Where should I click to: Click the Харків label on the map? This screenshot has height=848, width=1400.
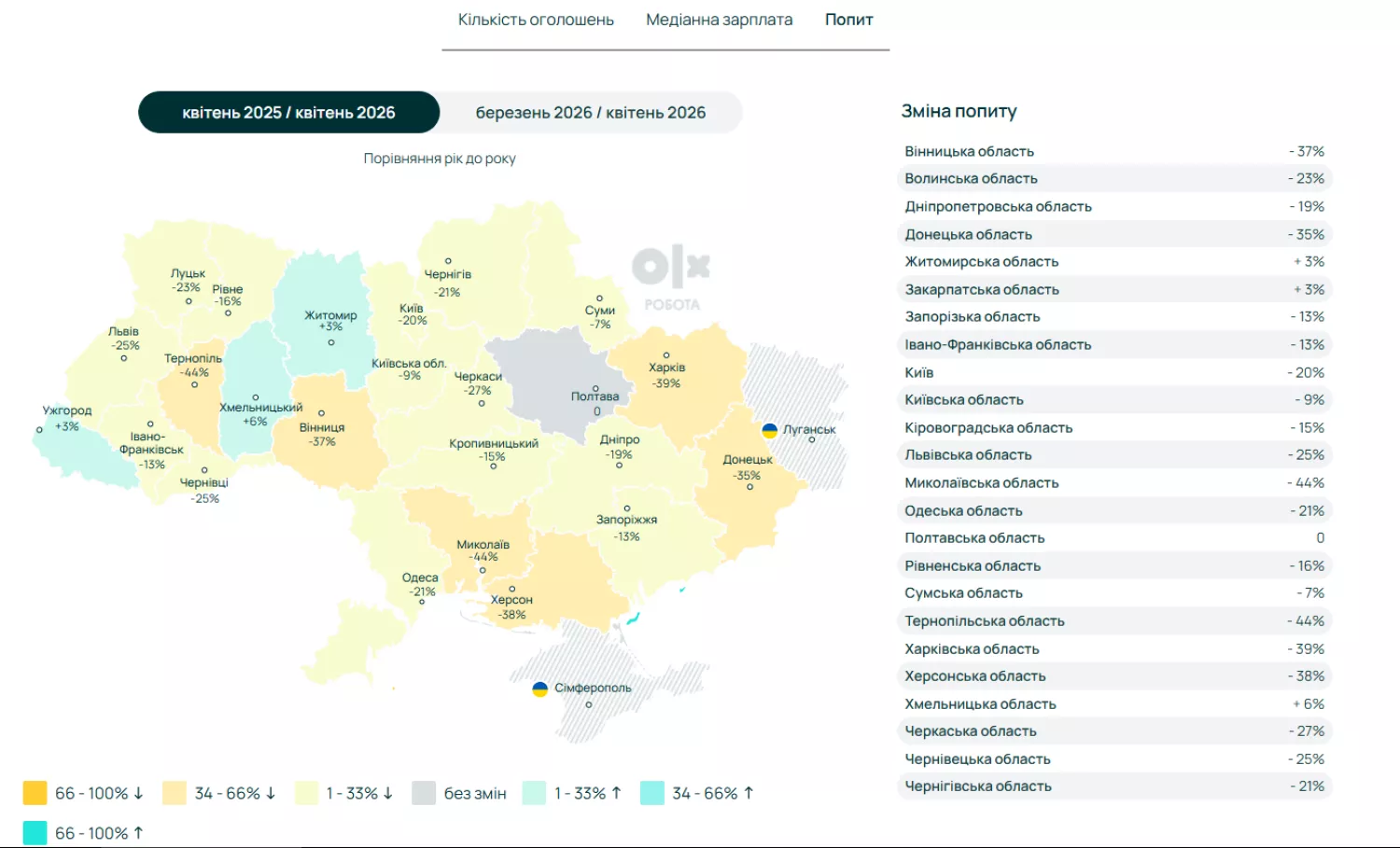click(x=666, y=375)
